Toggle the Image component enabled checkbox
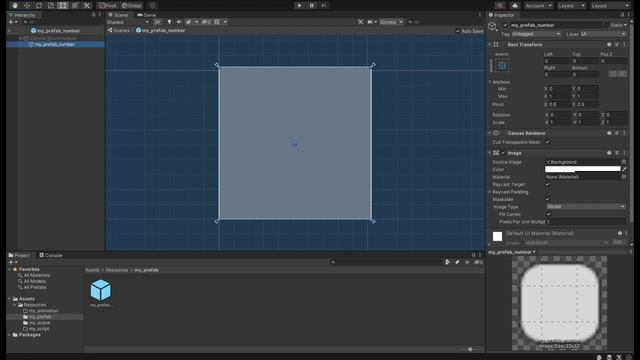Image resolution: width=640 pixels, height=360 pixels. [503, 153]
